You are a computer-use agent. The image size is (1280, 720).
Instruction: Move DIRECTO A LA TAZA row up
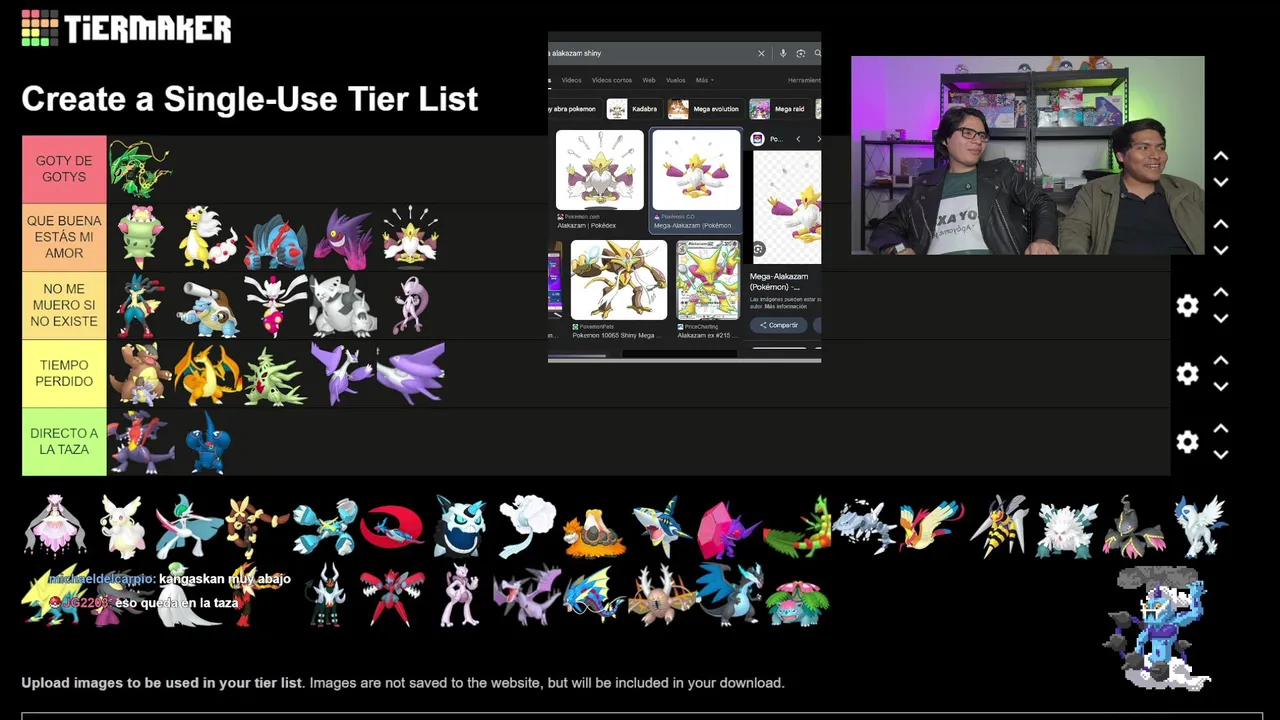(x=1221, y=429)
